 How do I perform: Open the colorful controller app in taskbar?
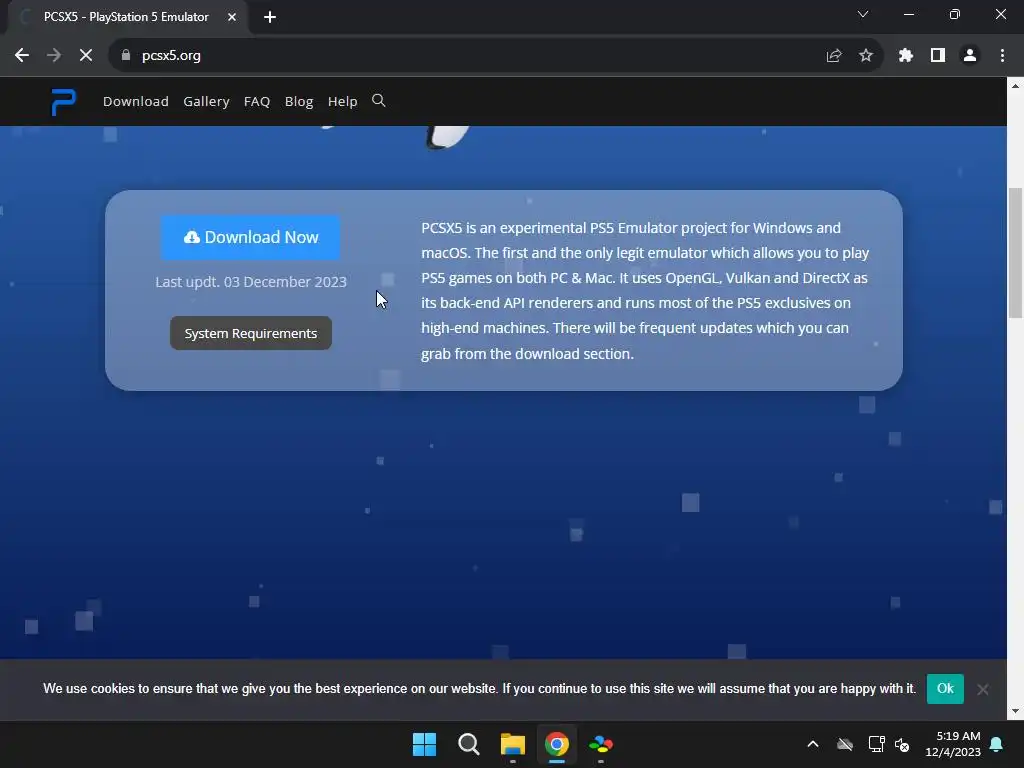point(601,744)
